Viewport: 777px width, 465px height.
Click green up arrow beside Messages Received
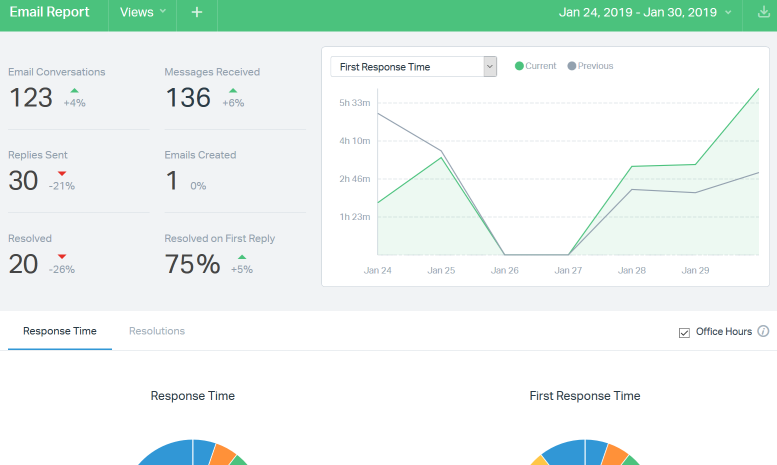pos(233,91)
